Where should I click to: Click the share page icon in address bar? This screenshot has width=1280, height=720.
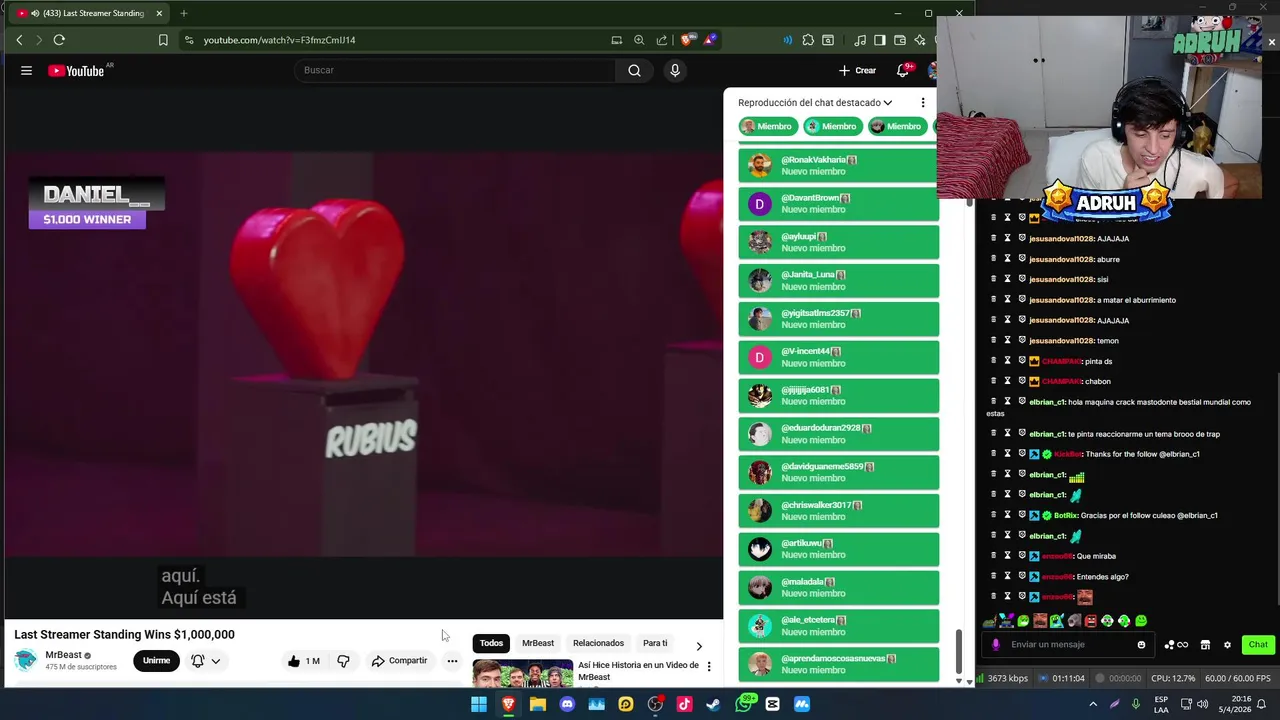662,40
